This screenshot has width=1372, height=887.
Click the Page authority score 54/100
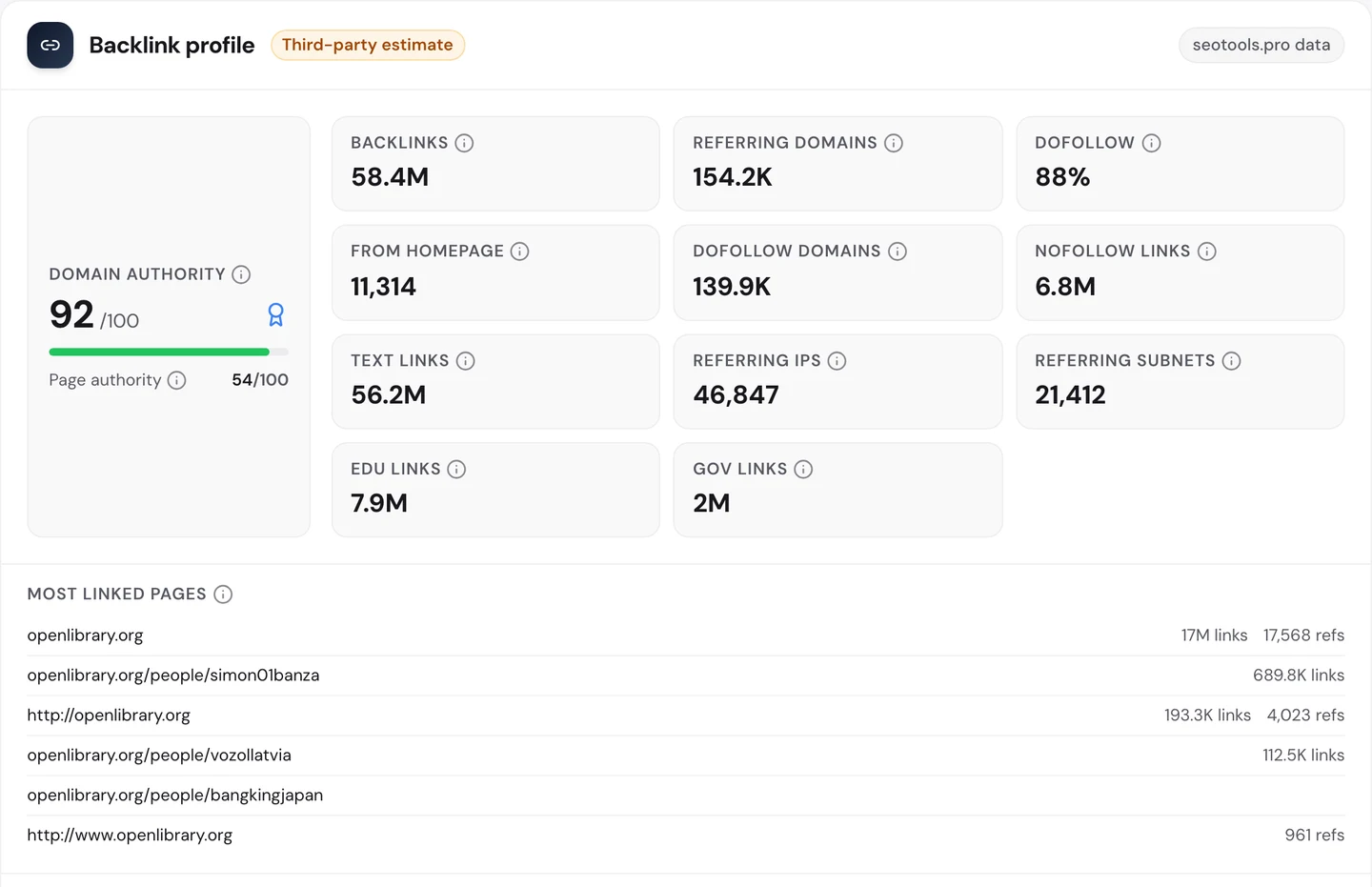(x=260, y=380)
